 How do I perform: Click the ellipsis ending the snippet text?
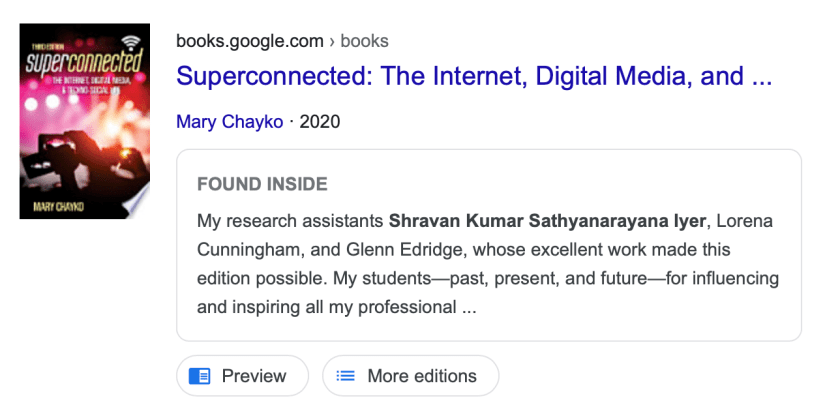[x=469, y=307]
